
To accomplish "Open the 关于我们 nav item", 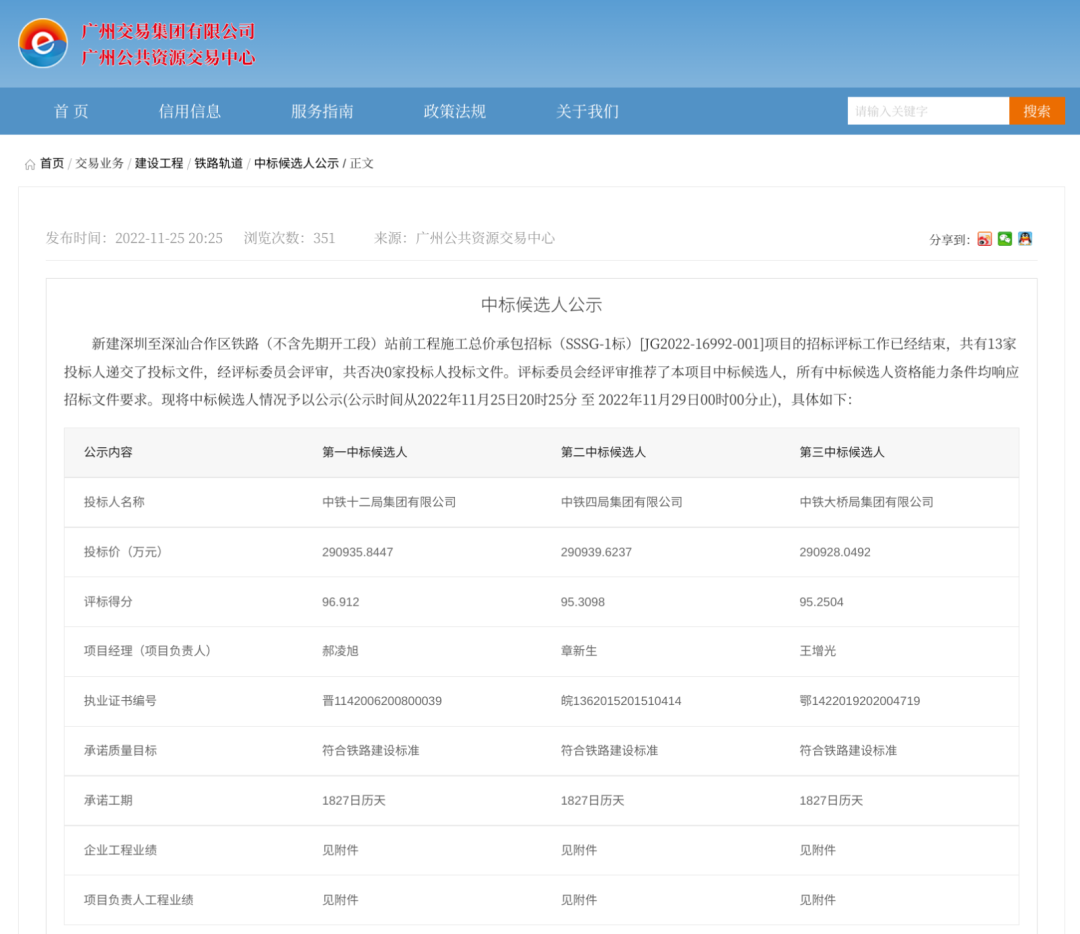I will coord(588,111).
